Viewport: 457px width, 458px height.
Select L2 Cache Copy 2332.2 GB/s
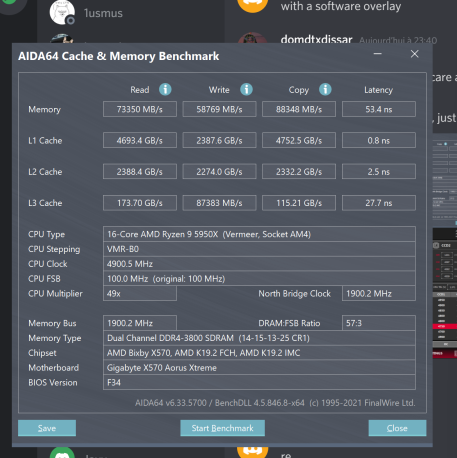click(x=299, y=172)
